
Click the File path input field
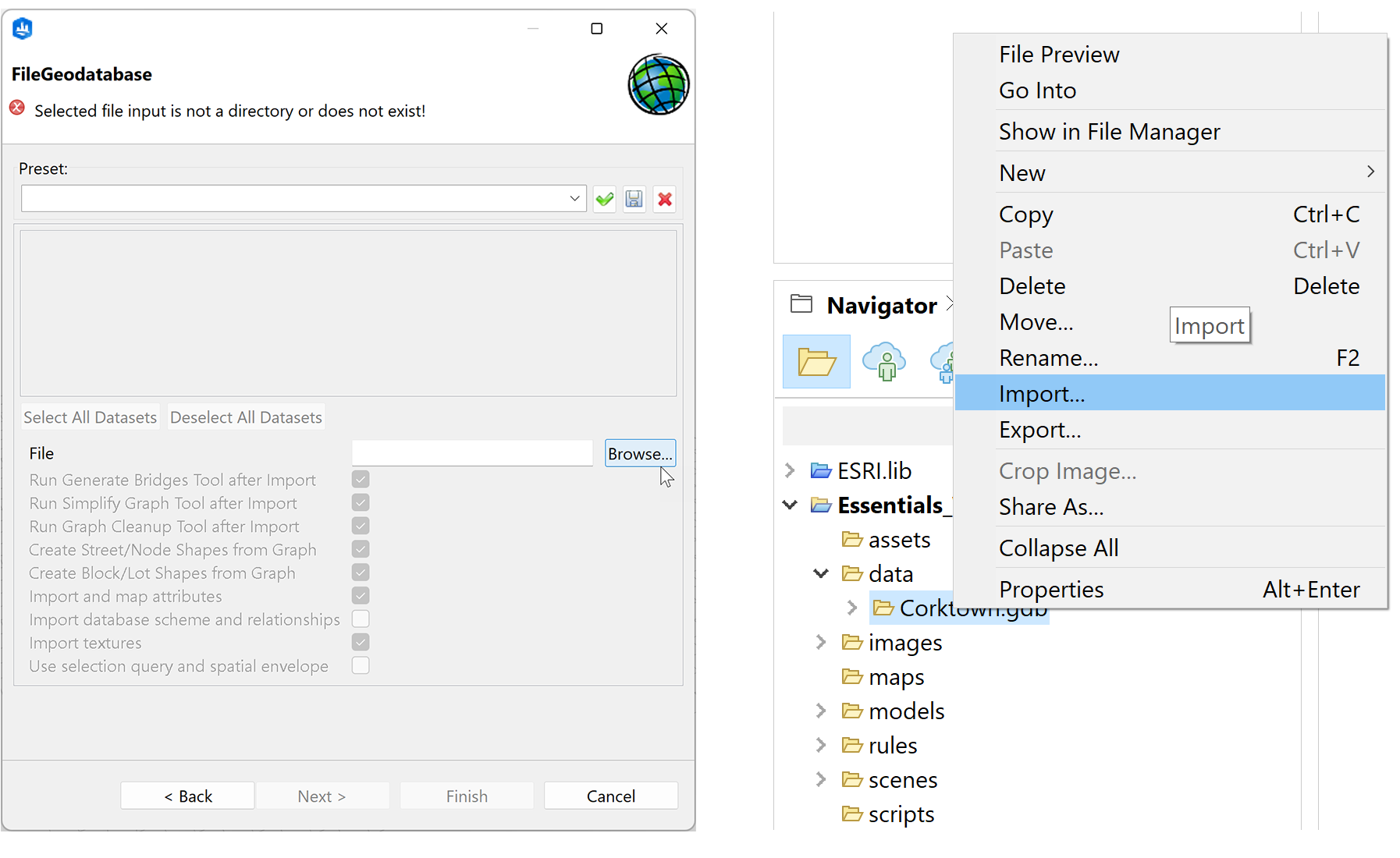(x=471, y=452)
